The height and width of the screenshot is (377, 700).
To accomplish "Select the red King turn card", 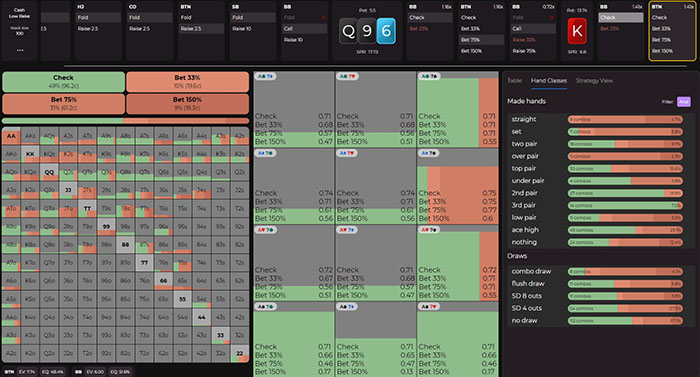I will [577, 31].
